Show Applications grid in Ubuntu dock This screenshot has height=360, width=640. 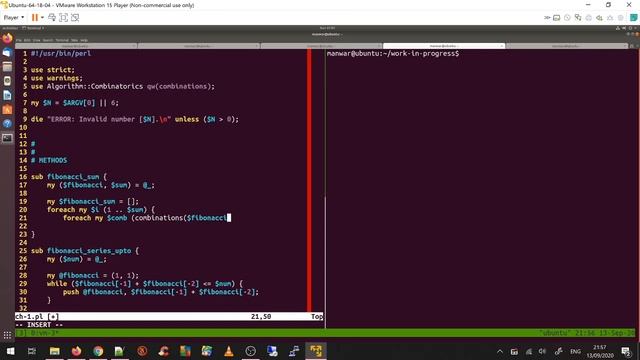pyautogui.click(x=7, y=336)
